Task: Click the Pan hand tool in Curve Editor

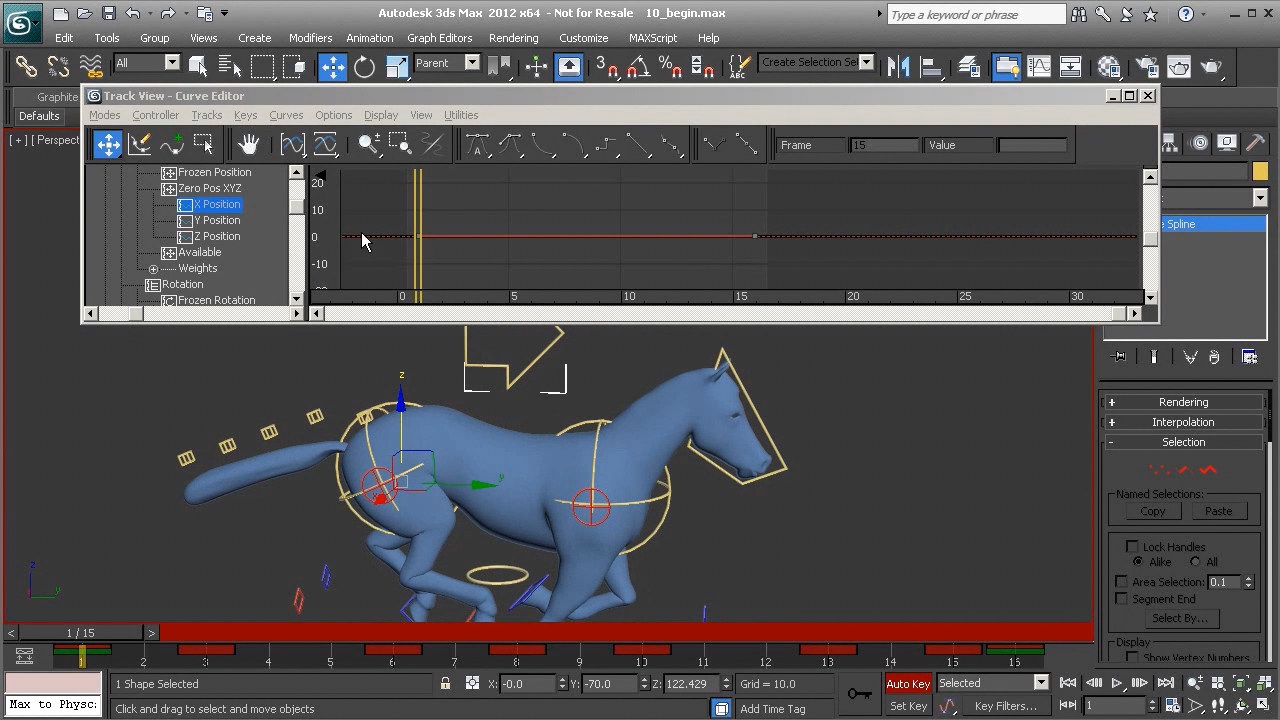Action: pyautogui.click(x=248, y=145)
